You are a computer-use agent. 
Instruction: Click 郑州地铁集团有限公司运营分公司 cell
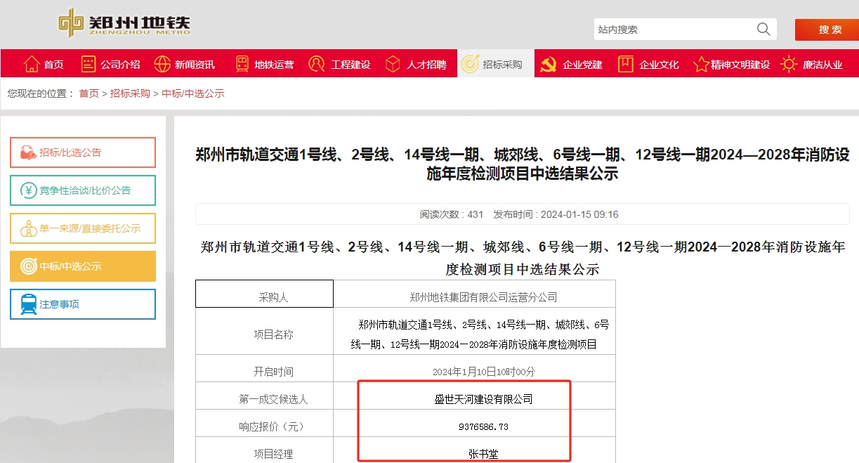click(x=474, y=294)
